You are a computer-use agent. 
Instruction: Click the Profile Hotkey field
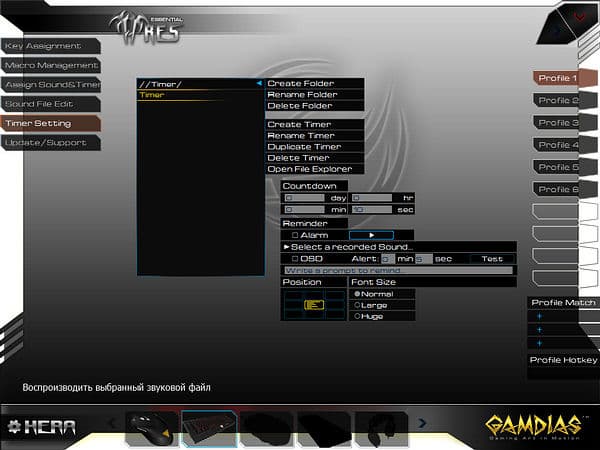(x=563, y=373)
